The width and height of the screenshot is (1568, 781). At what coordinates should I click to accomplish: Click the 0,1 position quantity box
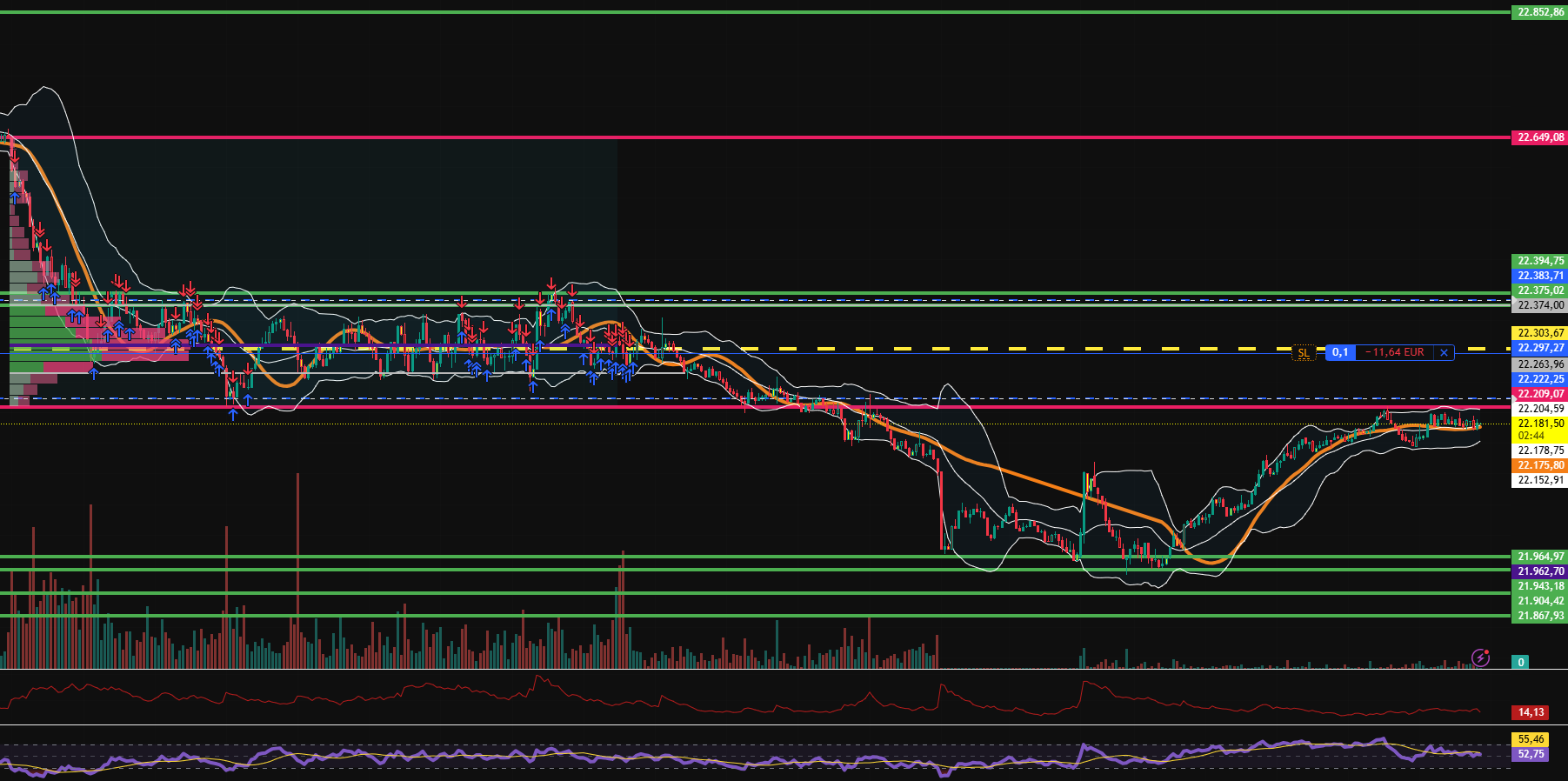pos(1340,352)
